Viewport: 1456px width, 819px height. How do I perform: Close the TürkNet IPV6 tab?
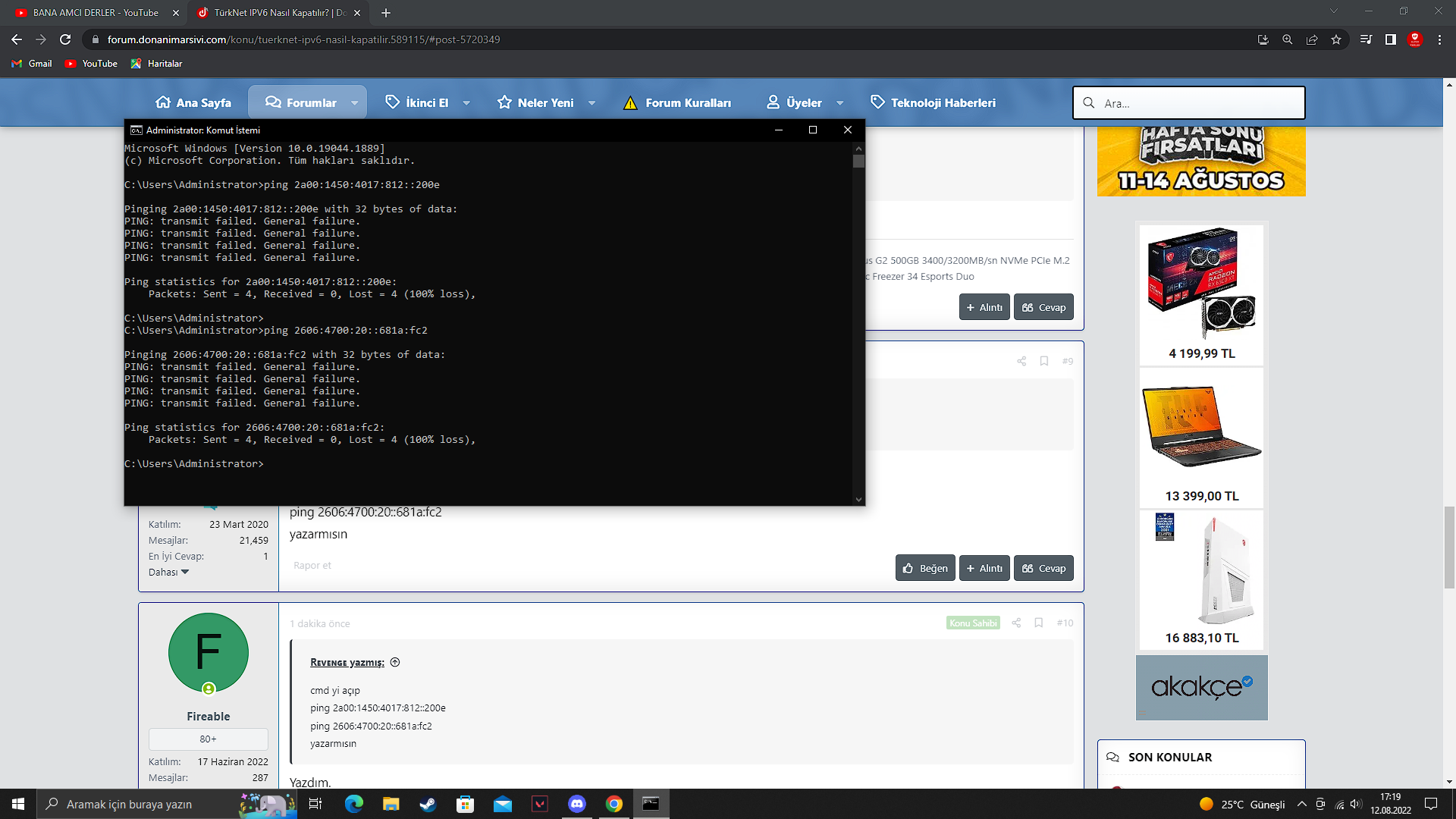[x=357, y=13]
